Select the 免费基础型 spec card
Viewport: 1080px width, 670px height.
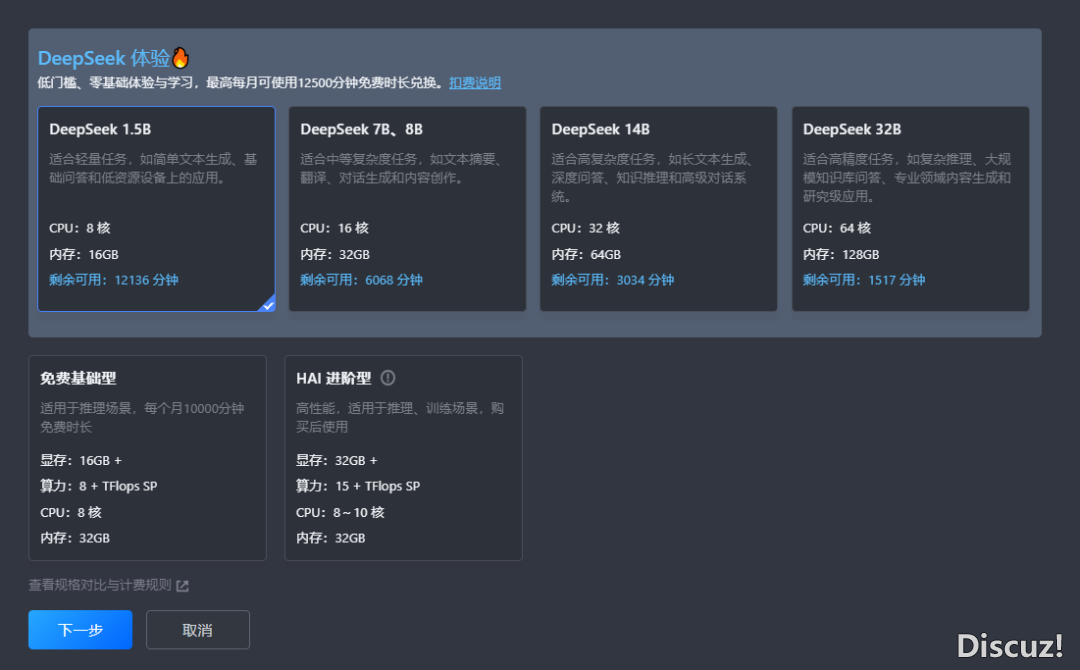click(x=147, y=458)
